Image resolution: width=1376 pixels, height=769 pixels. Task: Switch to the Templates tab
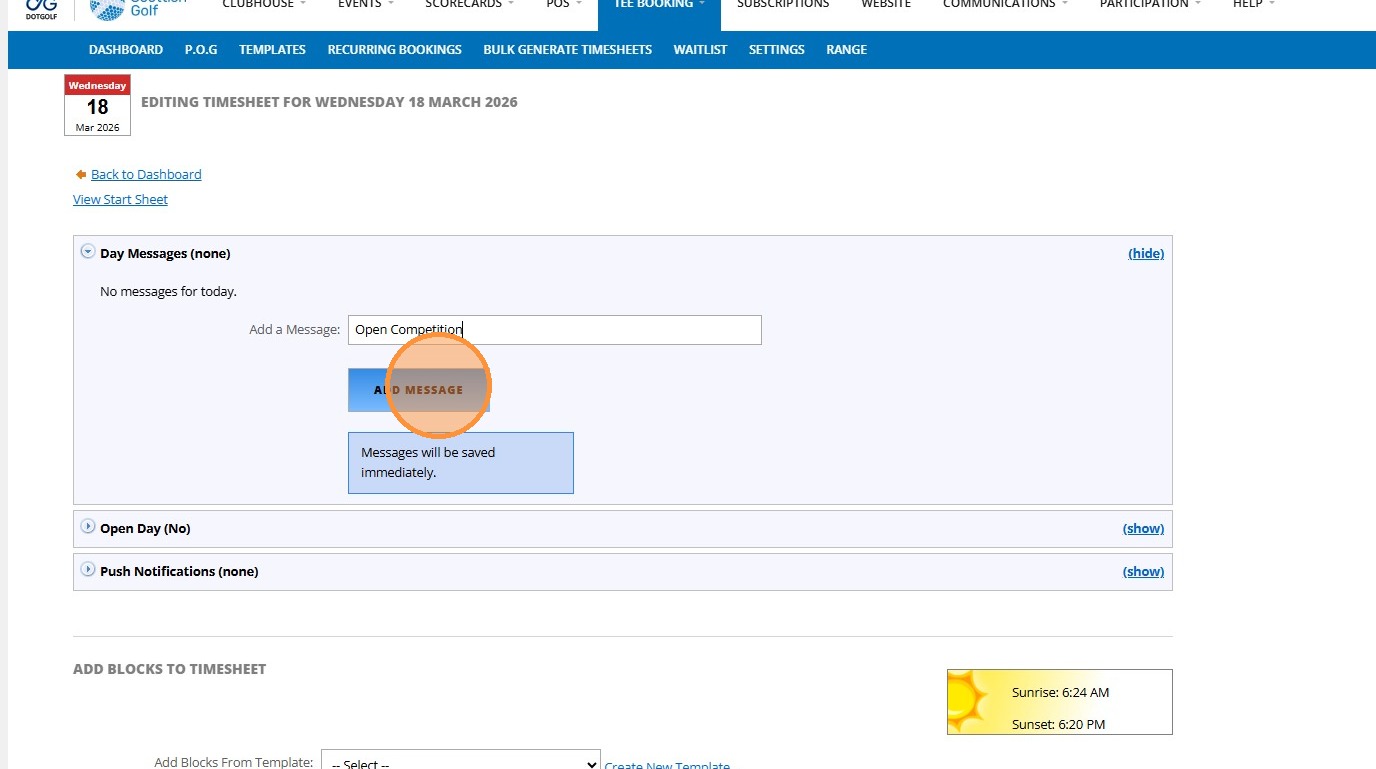[x=272, y=49]
